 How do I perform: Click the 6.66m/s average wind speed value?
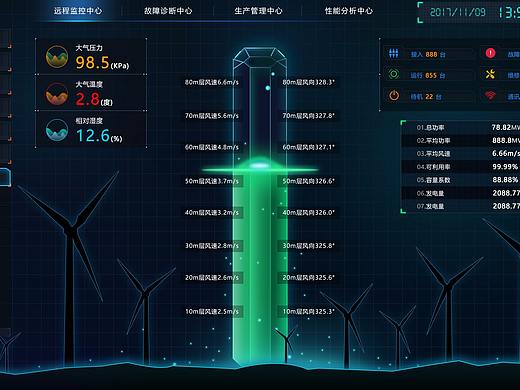tap(506, 153)
